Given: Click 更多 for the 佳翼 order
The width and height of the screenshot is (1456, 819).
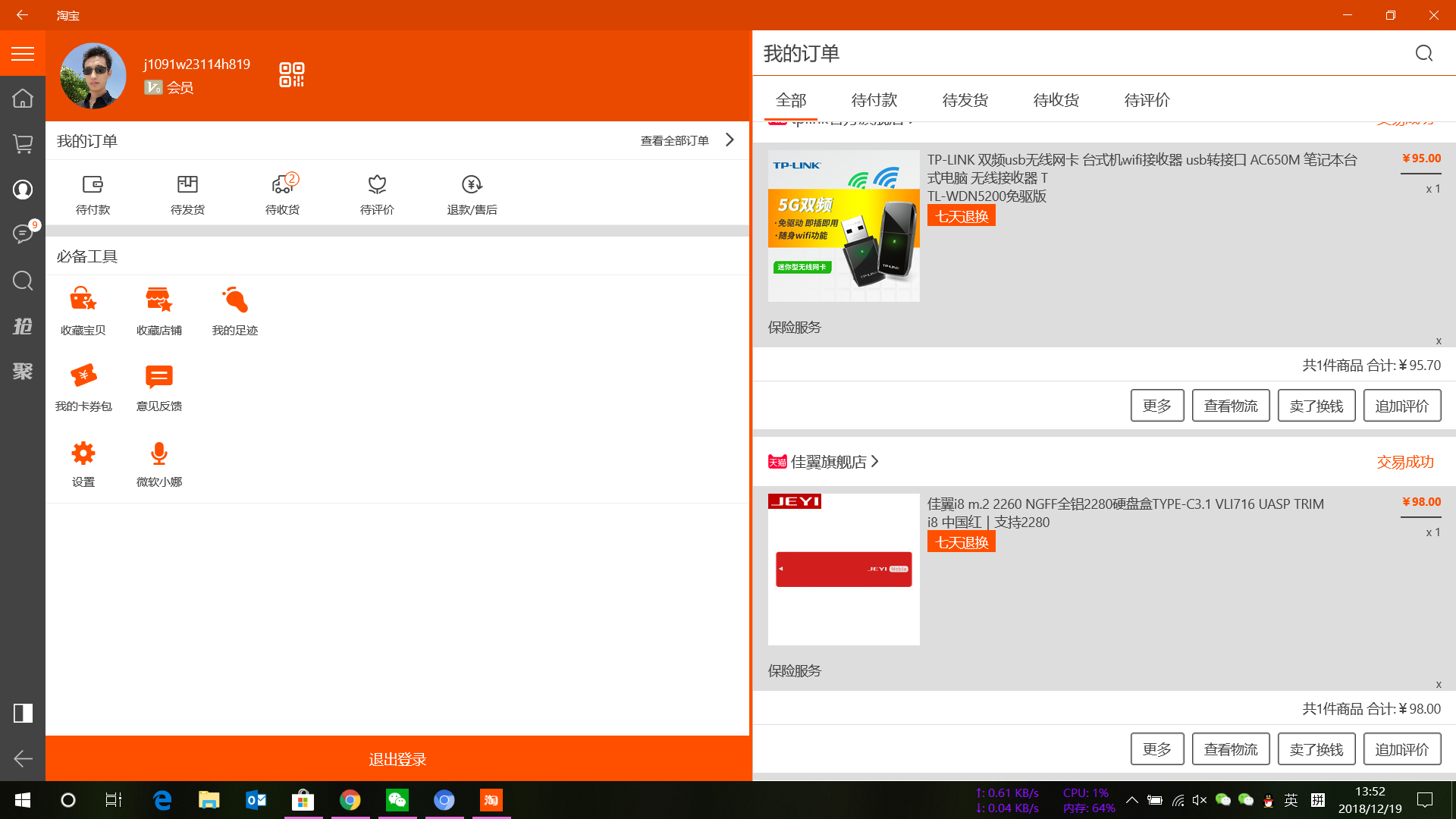Looking at the screenshot, I should click(x=1157, y=749).
